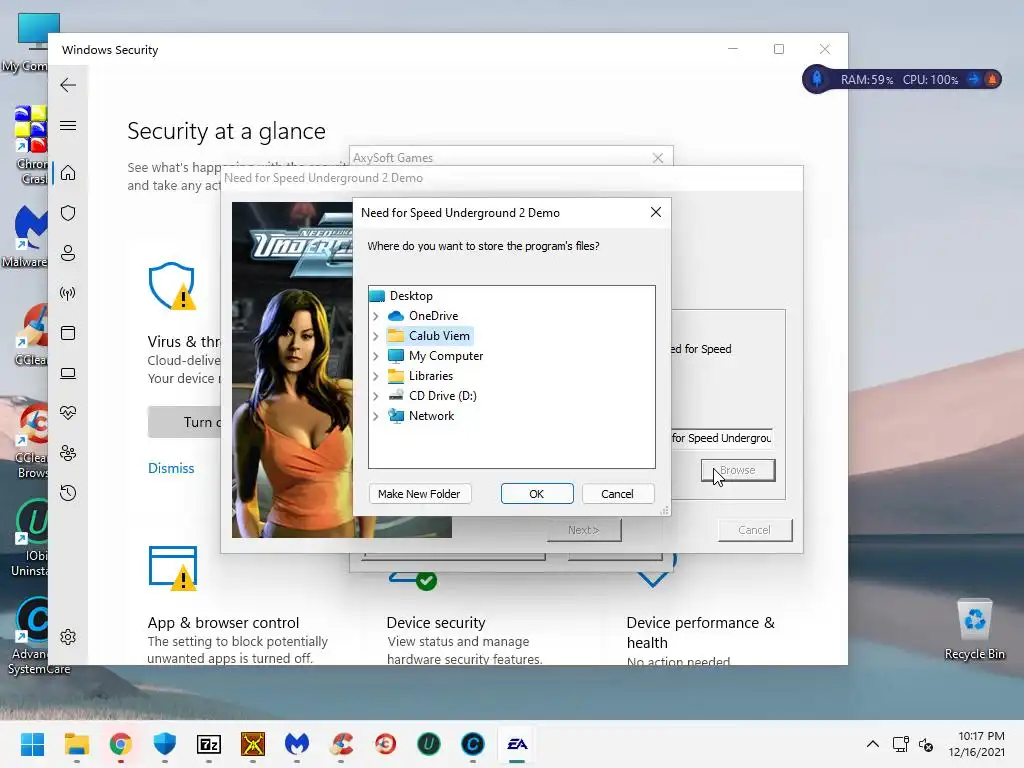Click Make New Folder button

(419, 494)
